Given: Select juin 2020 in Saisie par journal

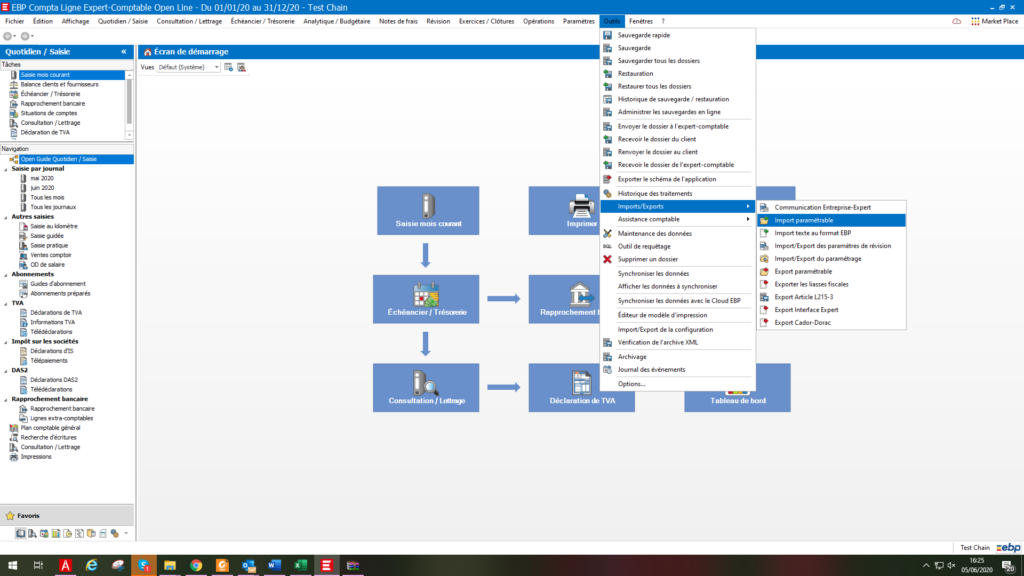Looking at the screenshot, I should 42,188.
